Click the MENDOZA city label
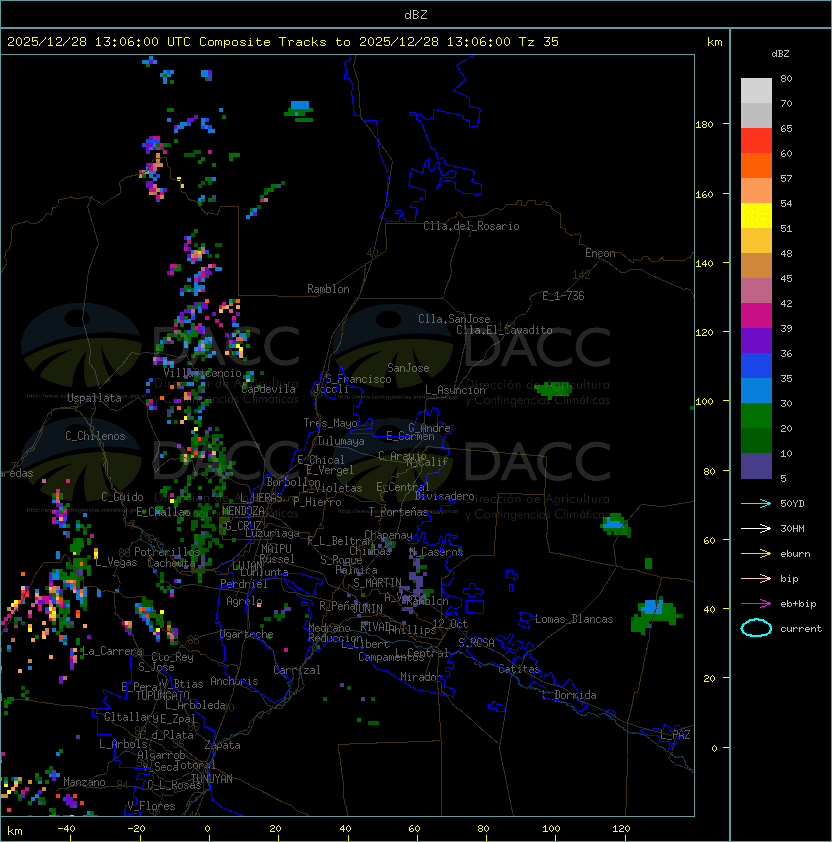832x842 pixels. point(243,511)
